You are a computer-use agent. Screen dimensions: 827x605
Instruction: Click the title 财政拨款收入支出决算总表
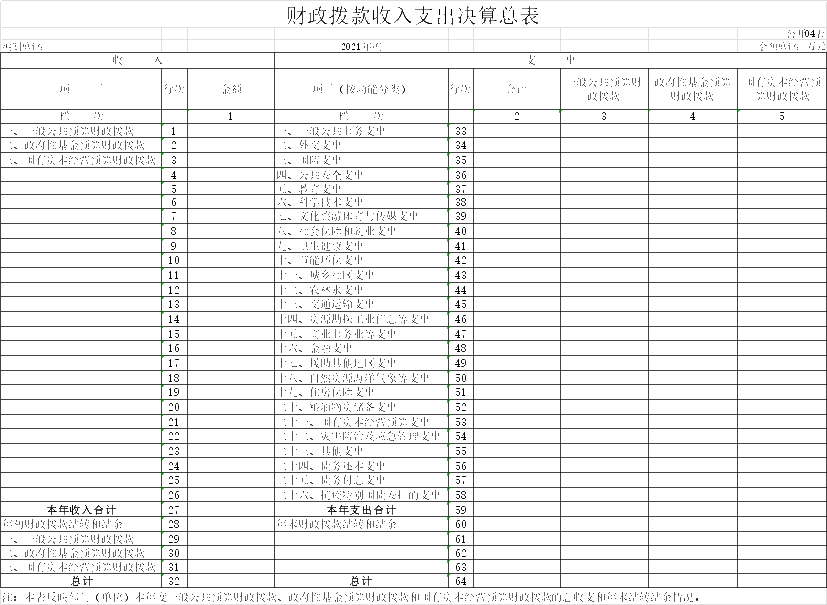(x=413, y=15)
